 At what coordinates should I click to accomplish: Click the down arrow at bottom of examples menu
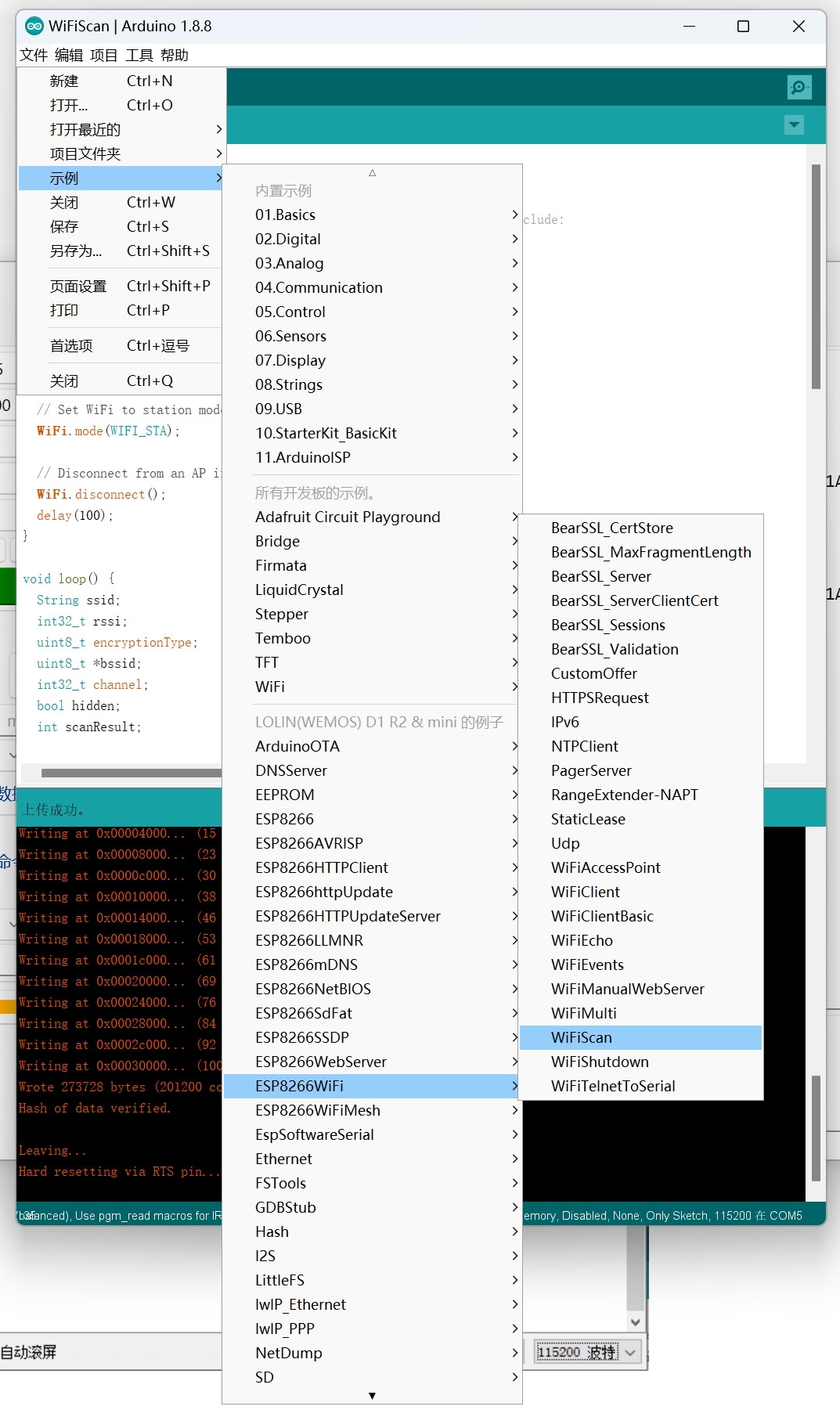pyautogui.click(x=372, y=1396)
